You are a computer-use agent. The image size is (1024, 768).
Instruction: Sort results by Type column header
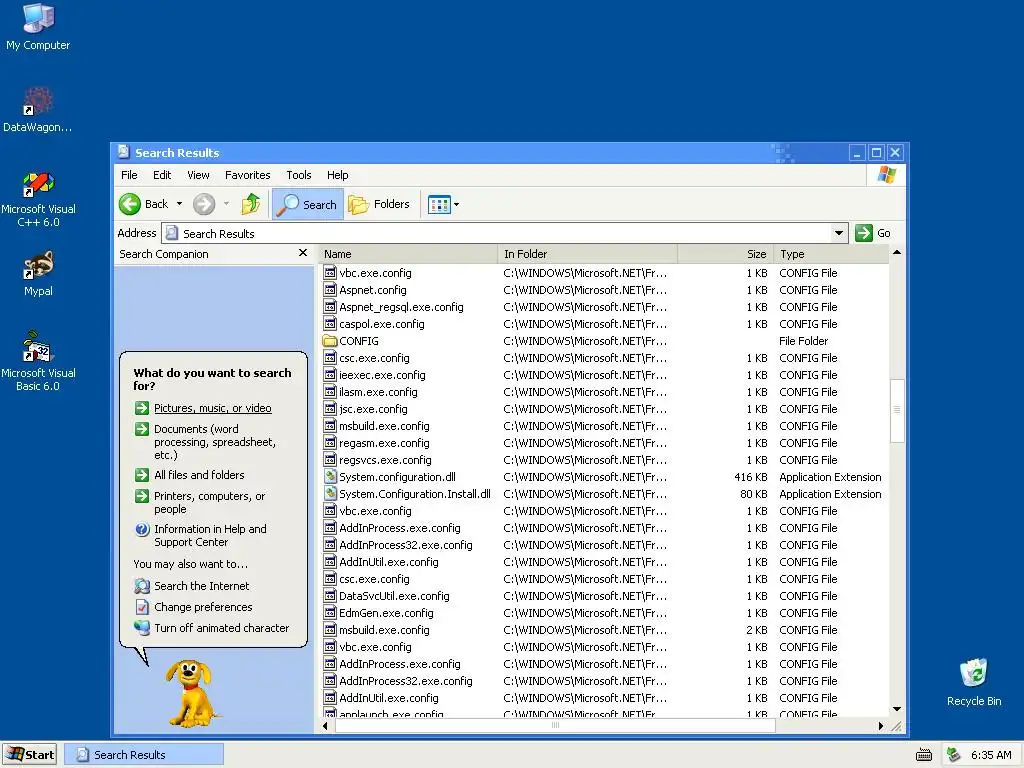pos(831,254)
